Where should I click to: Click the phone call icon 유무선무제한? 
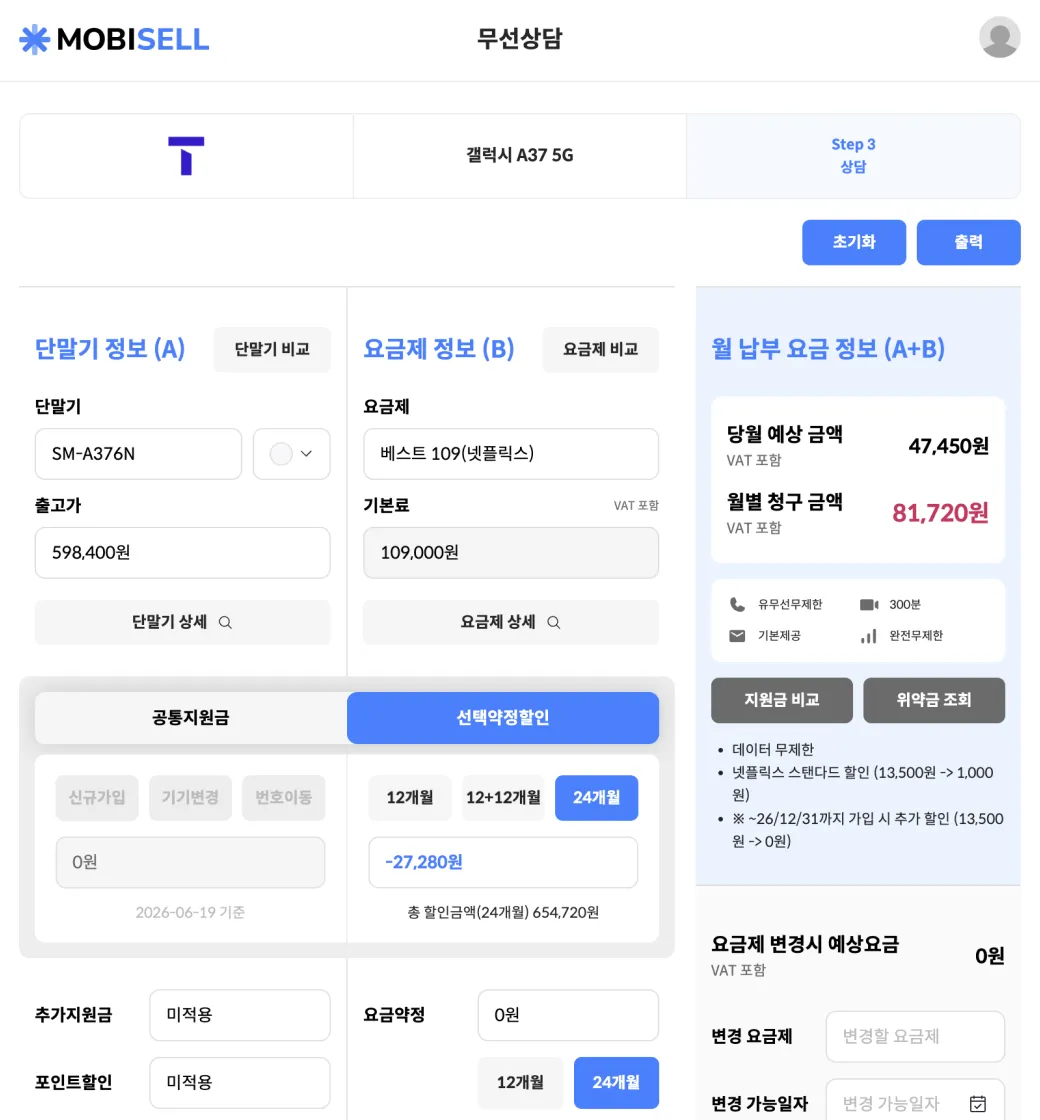[737, 604]
